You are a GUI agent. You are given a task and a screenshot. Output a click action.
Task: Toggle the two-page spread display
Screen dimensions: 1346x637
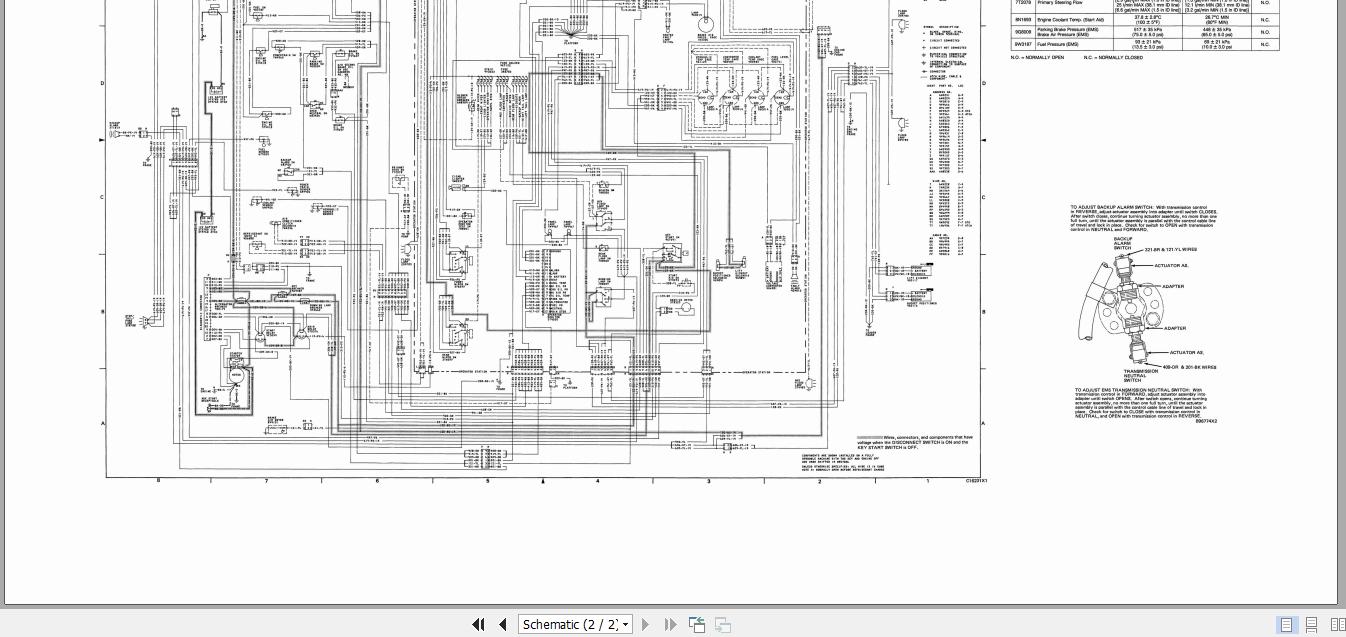pos(1338,625)
